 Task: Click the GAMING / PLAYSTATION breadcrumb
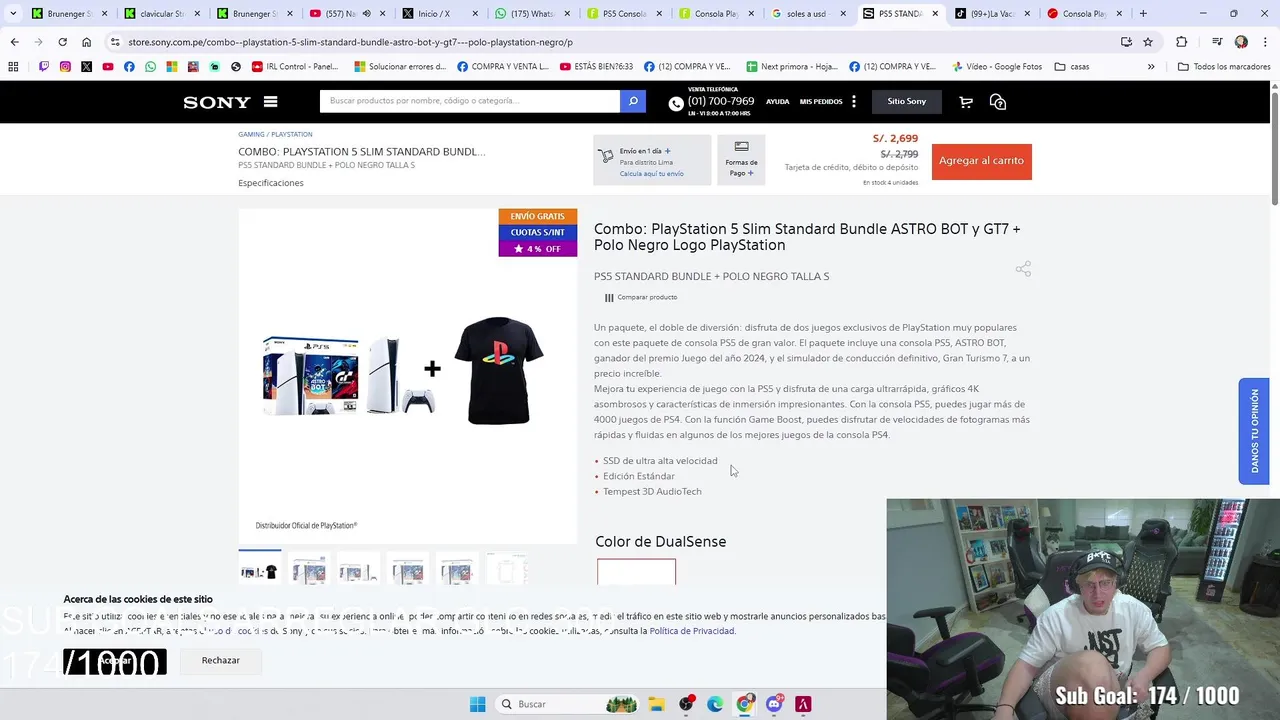(x=275, y=134)
